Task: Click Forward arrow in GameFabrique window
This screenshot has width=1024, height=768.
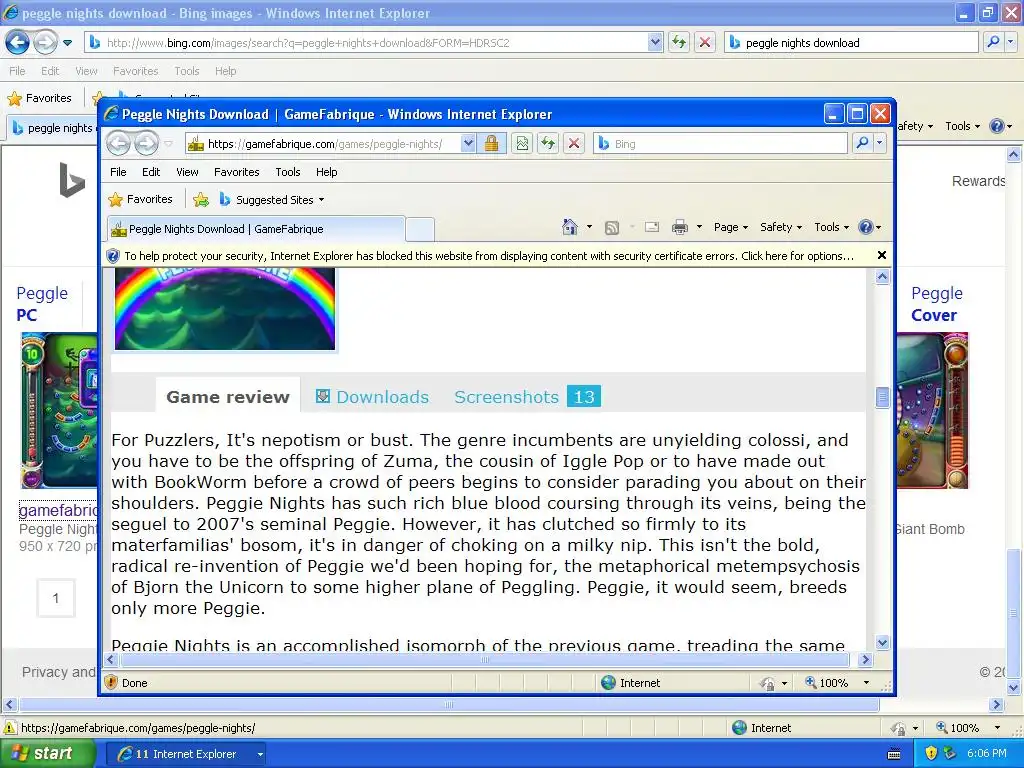Action: 146,144
